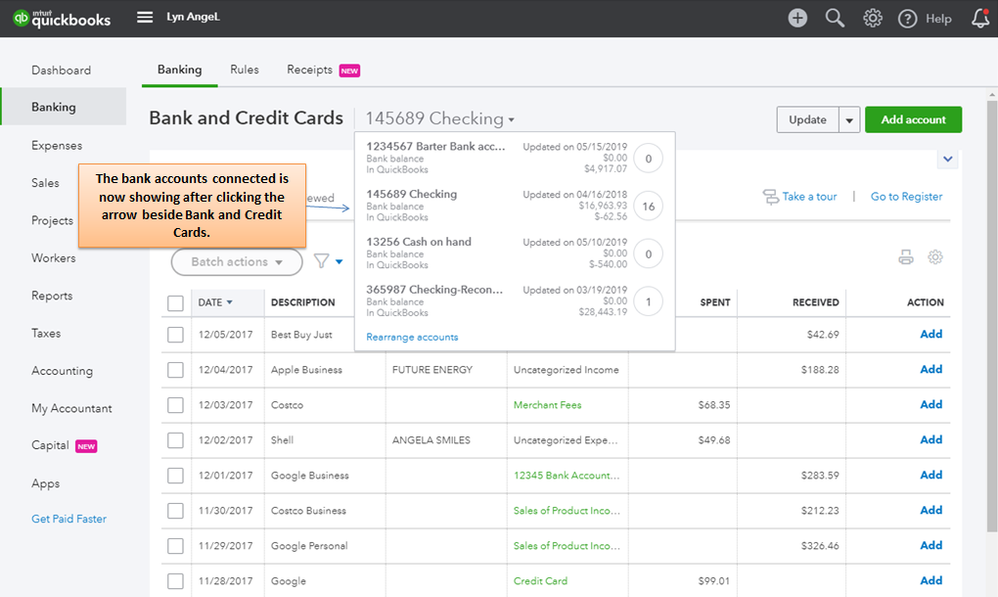
Task: Open the filter dropdown arrow
Action: coord(339,262)
